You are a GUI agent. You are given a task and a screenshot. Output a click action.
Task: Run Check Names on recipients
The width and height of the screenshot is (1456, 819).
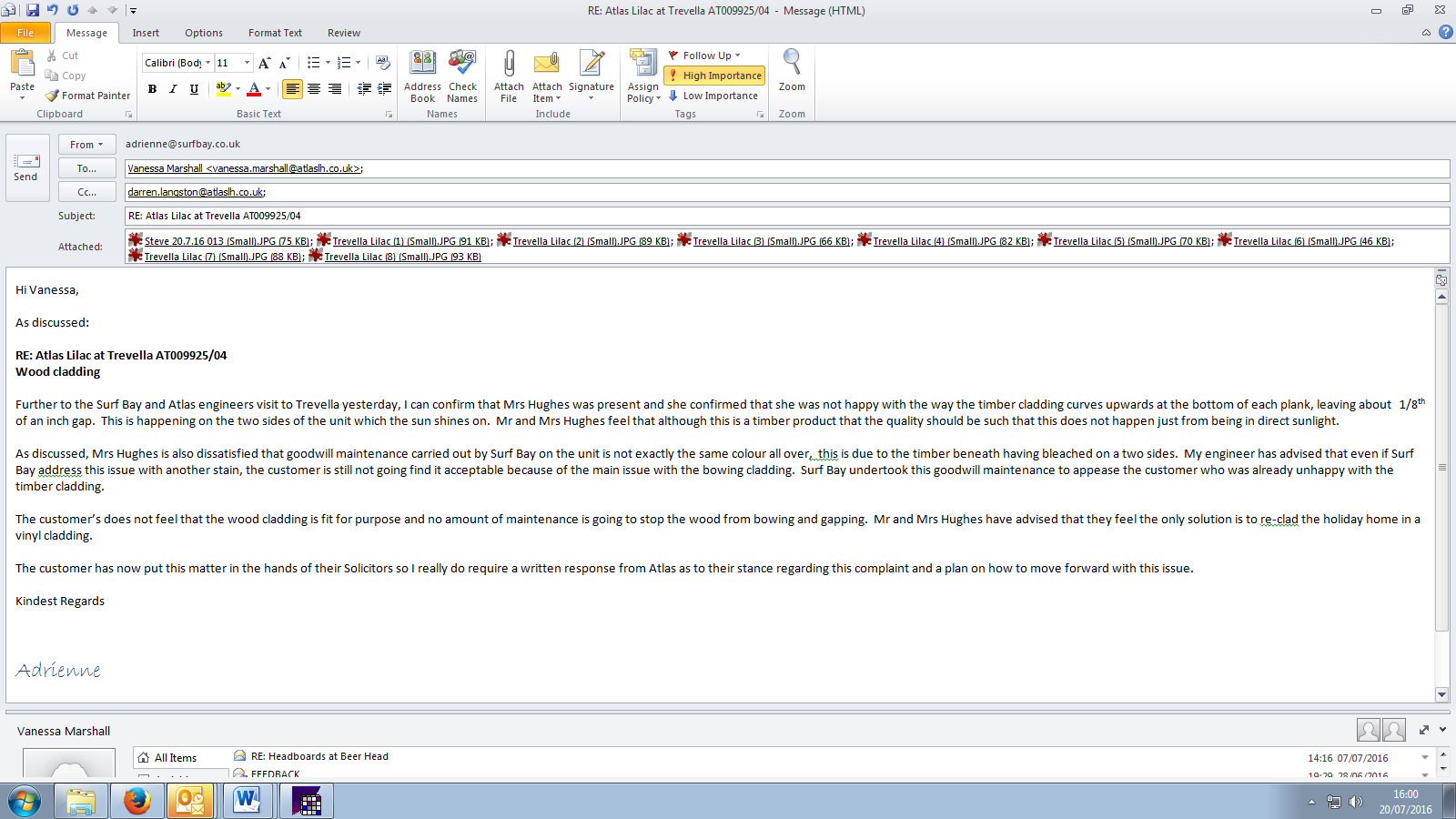point(462,76)
